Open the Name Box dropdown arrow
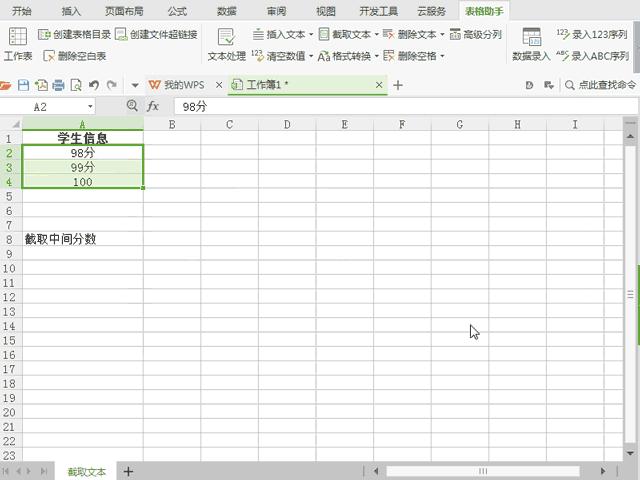 pyautogui.click(x=90, y=107)
